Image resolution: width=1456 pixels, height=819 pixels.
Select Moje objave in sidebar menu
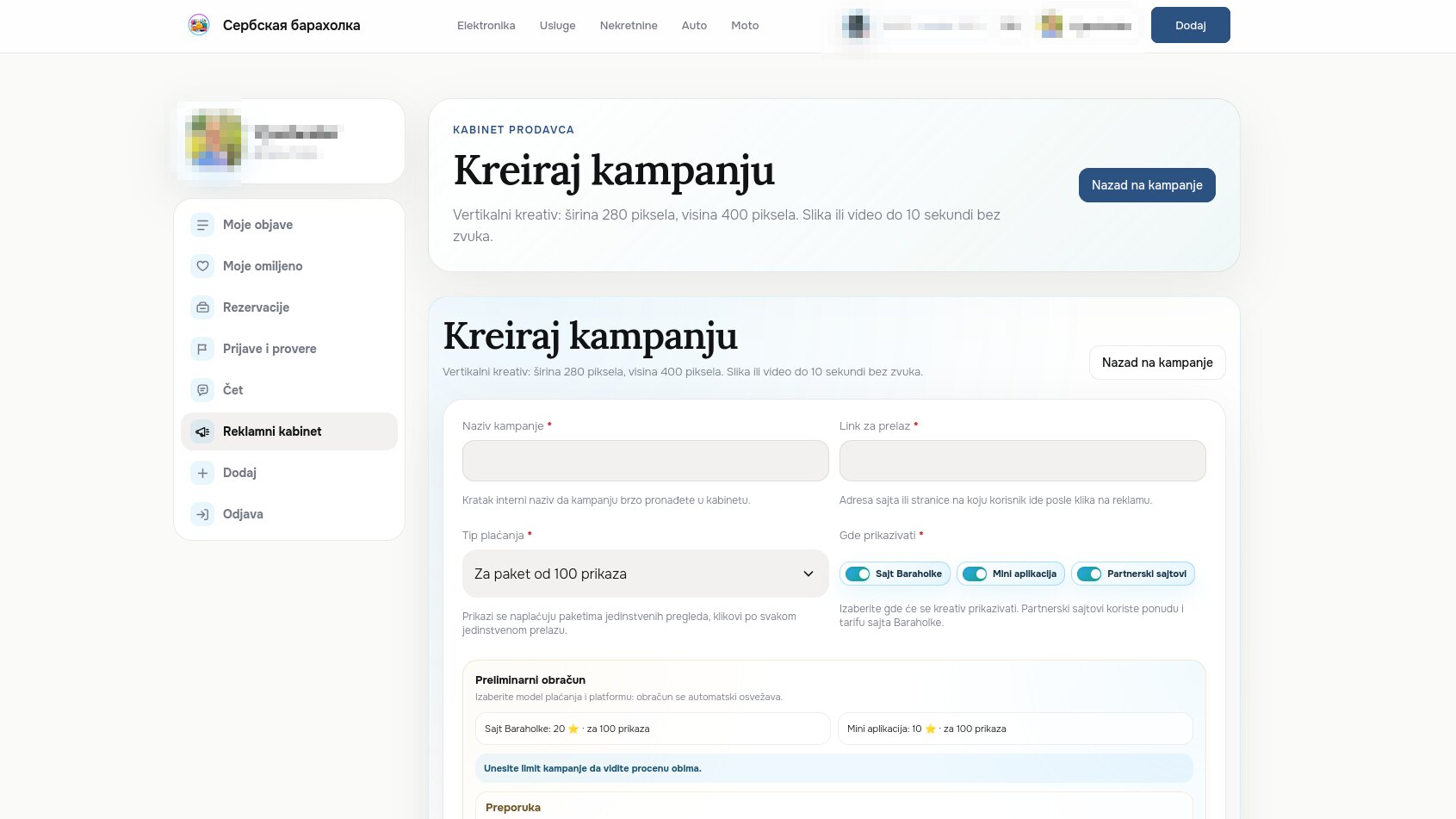[289, 225]
